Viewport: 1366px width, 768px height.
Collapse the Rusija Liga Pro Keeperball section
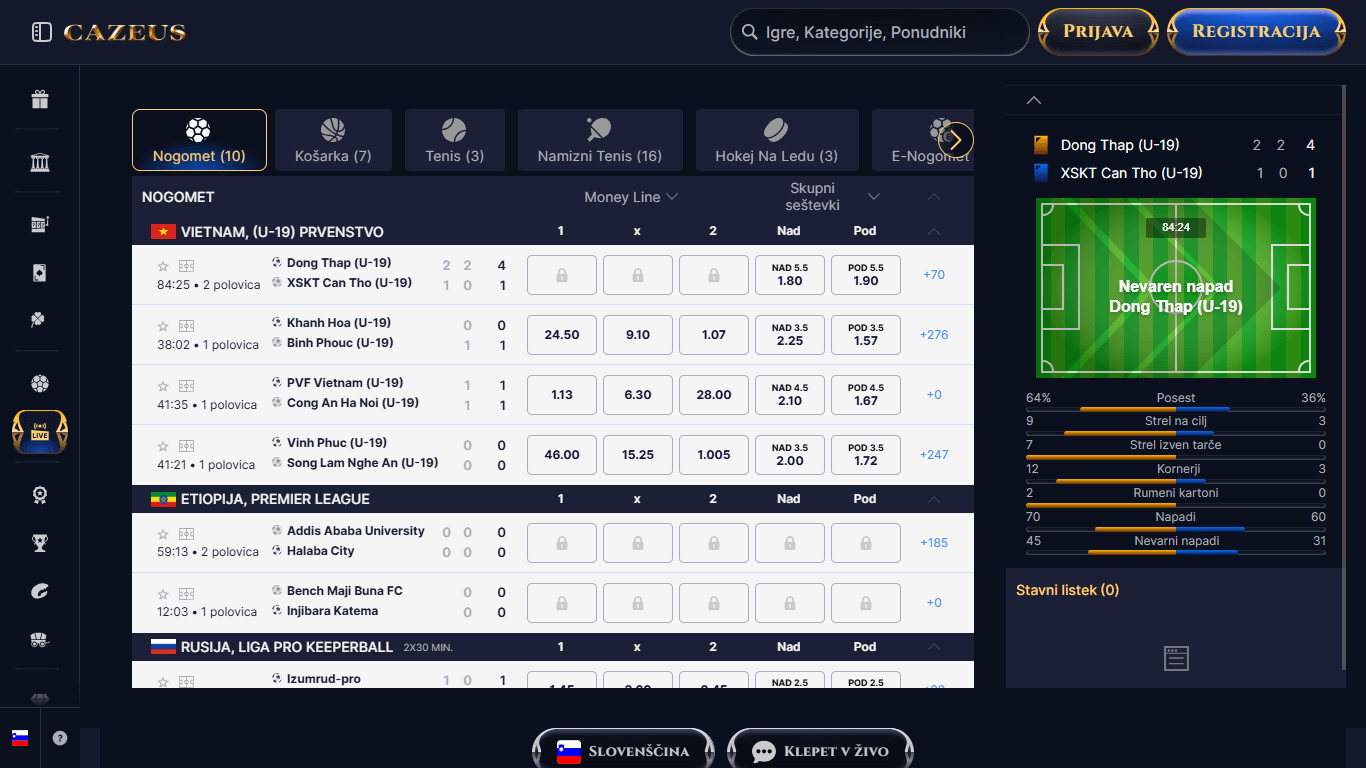[x=934, y=647]
